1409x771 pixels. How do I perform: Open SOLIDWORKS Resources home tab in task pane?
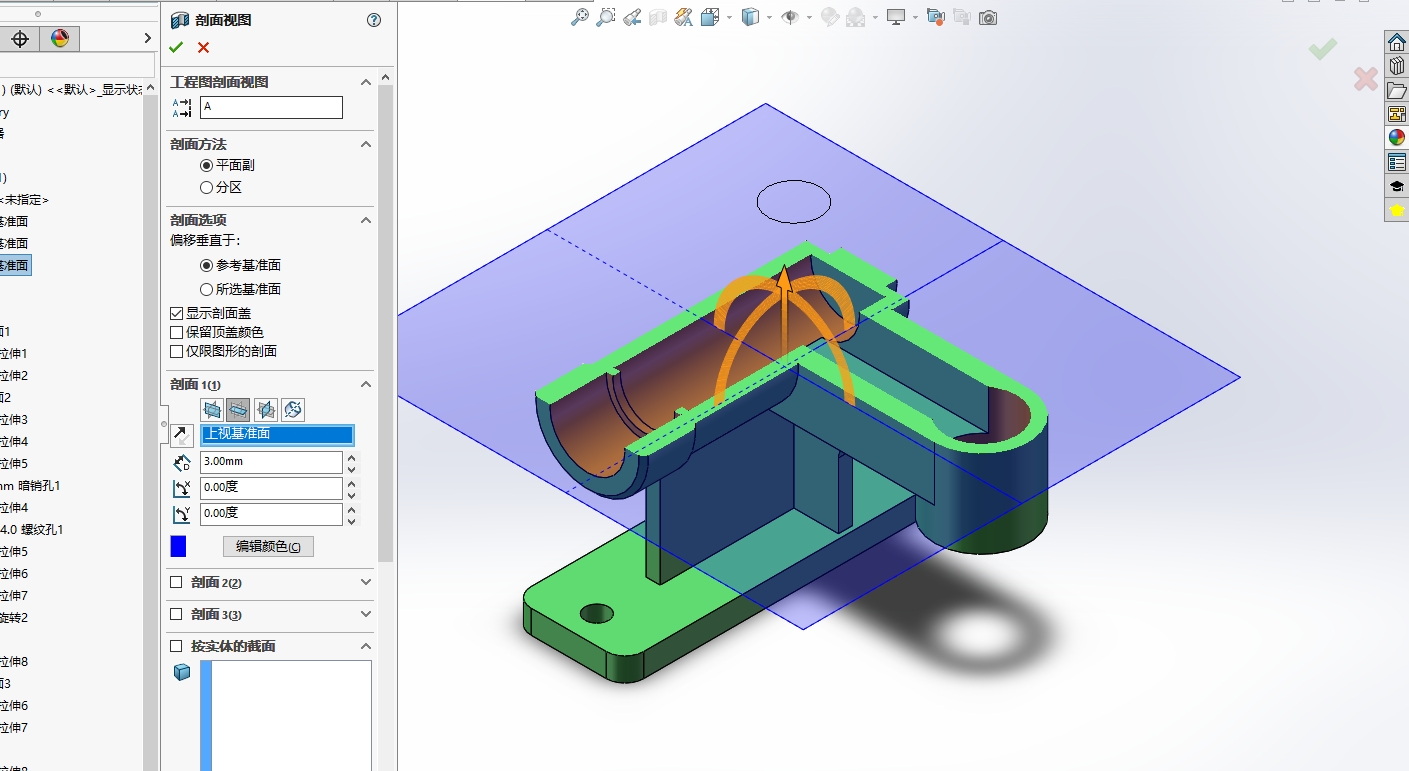(x=1397, y=41)
